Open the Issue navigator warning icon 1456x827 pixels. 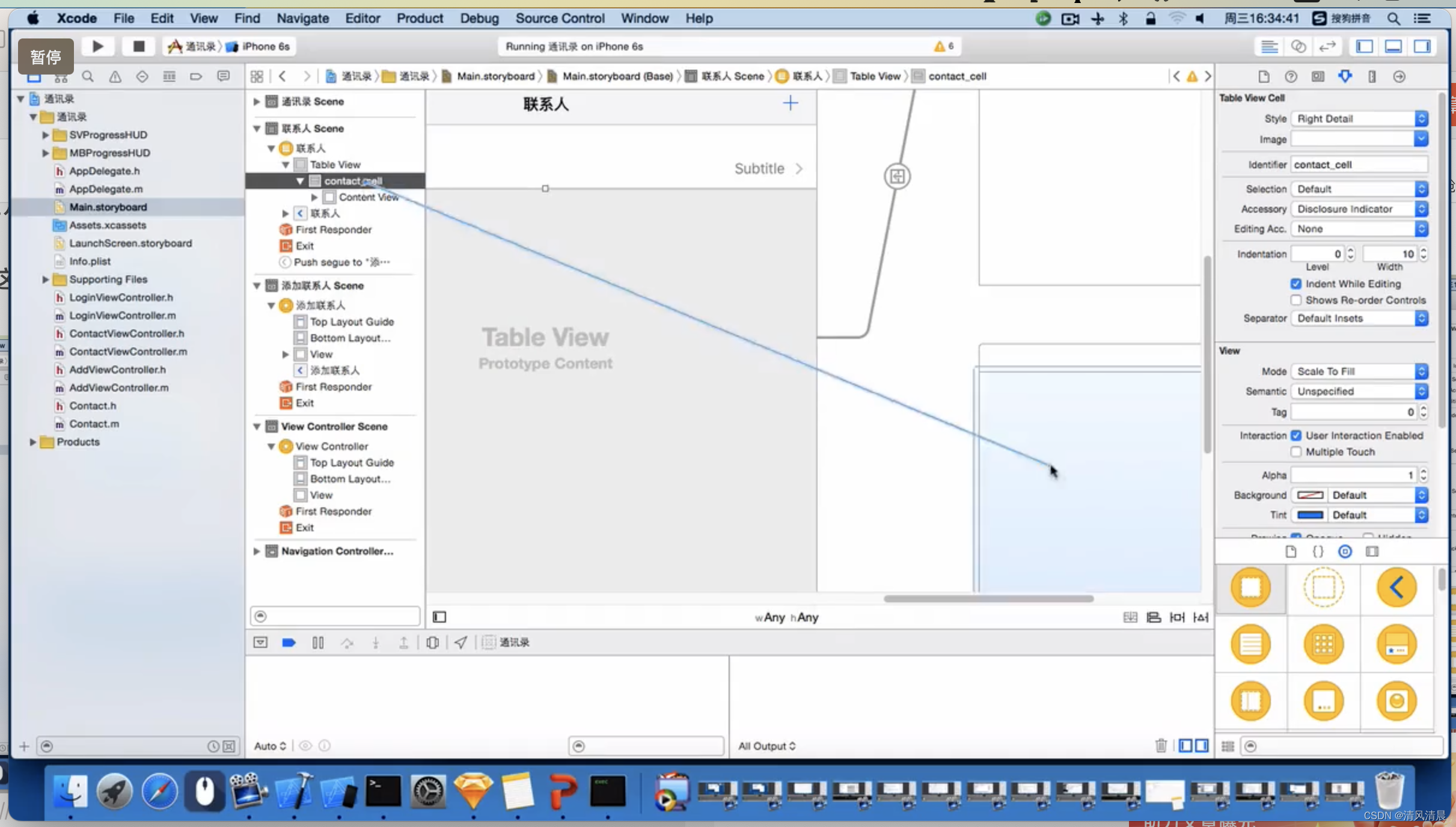tap(115, 76)
